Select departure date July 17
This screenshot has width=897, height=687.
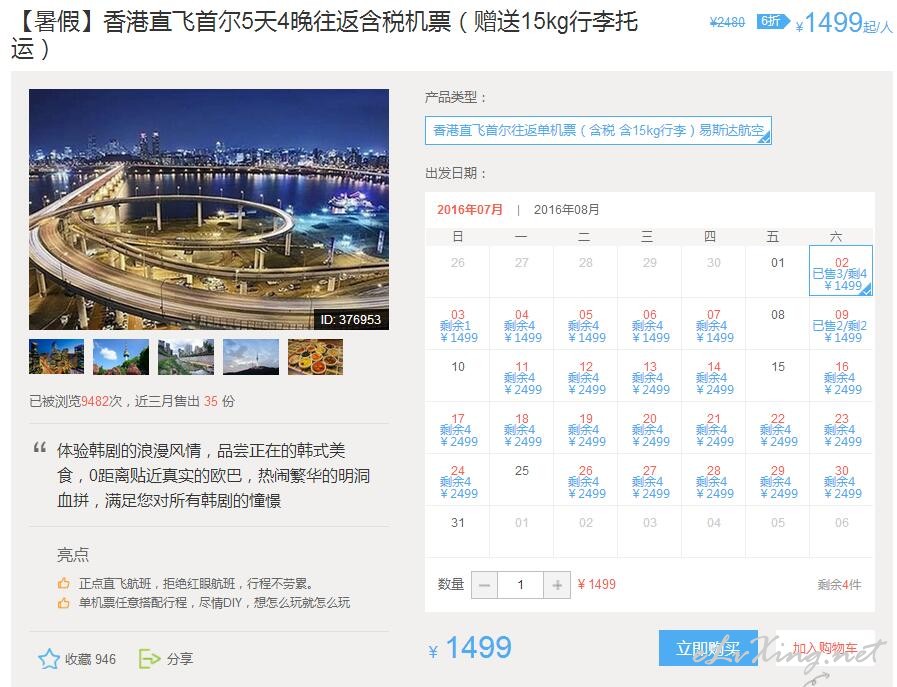point(458,428)
